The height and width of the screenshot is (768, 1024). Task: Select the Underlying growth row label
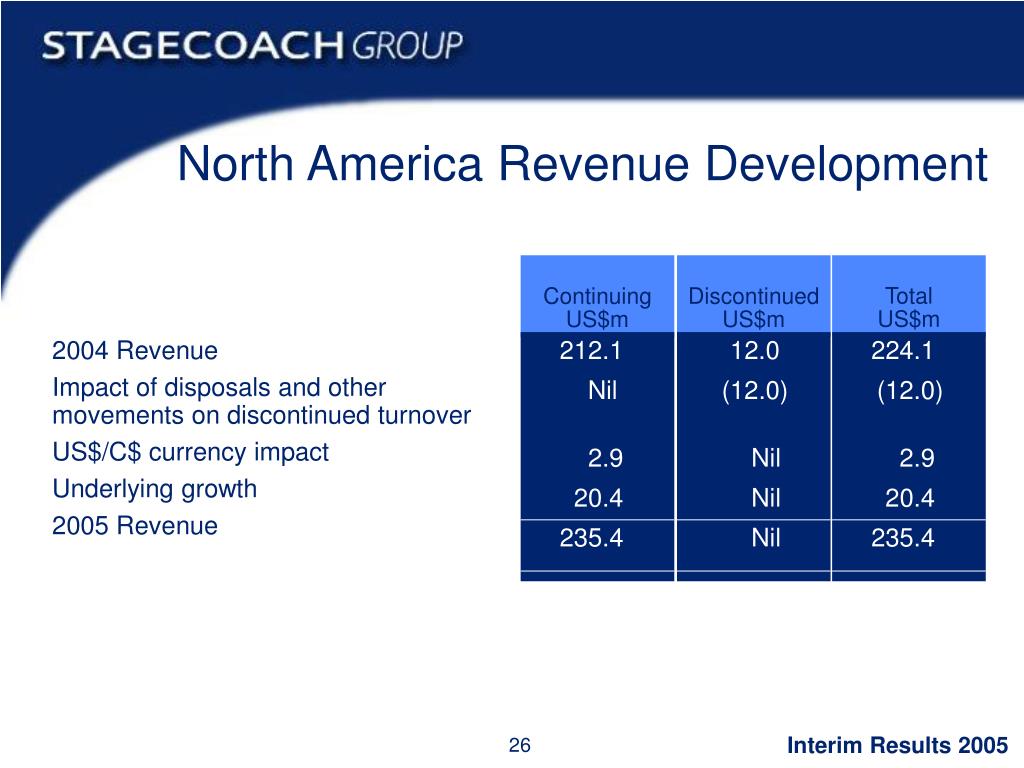[x=154, y=490]
